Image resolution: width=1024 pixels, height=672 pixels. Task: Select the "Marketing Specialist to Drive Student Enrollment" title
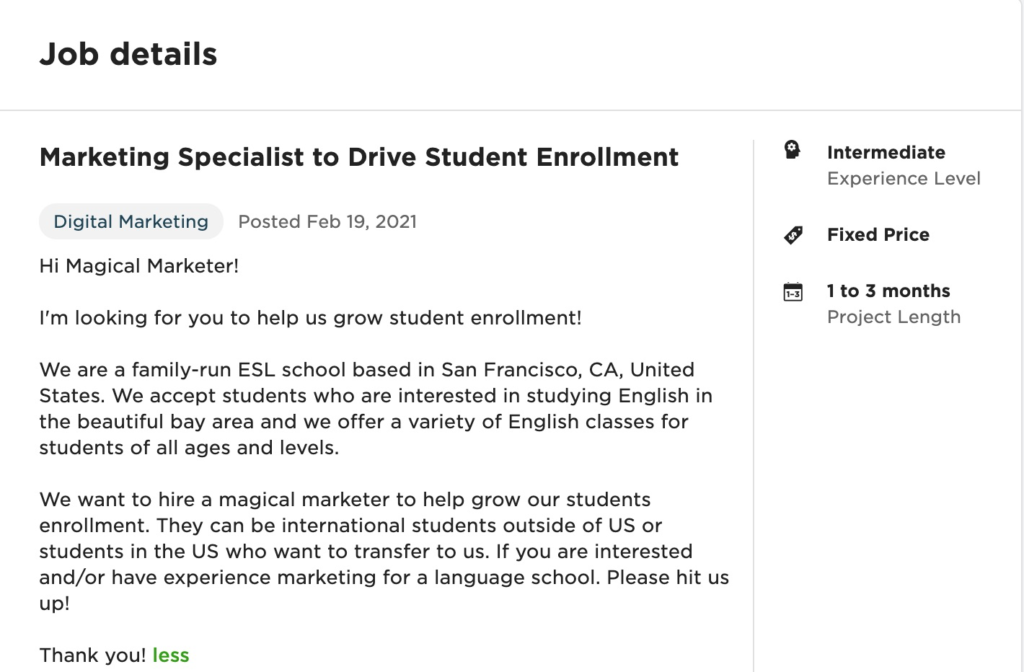(x=359, y=157)
